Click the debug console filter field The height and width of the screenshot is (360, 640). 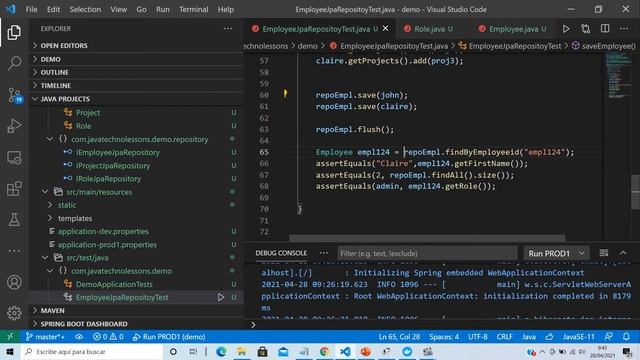click(x=427, y=253)
